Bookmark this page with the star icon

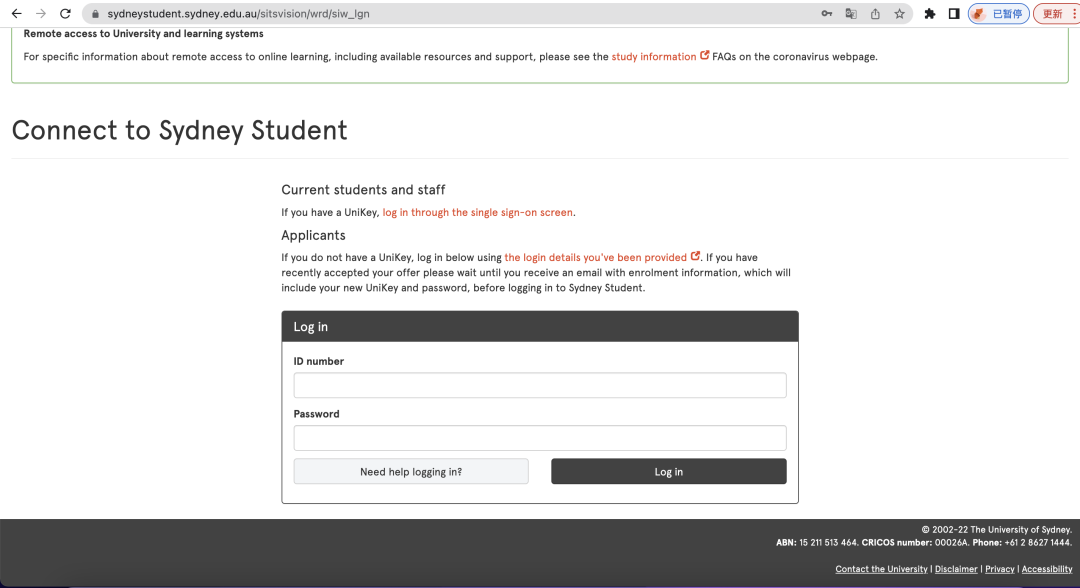point(899,14)
